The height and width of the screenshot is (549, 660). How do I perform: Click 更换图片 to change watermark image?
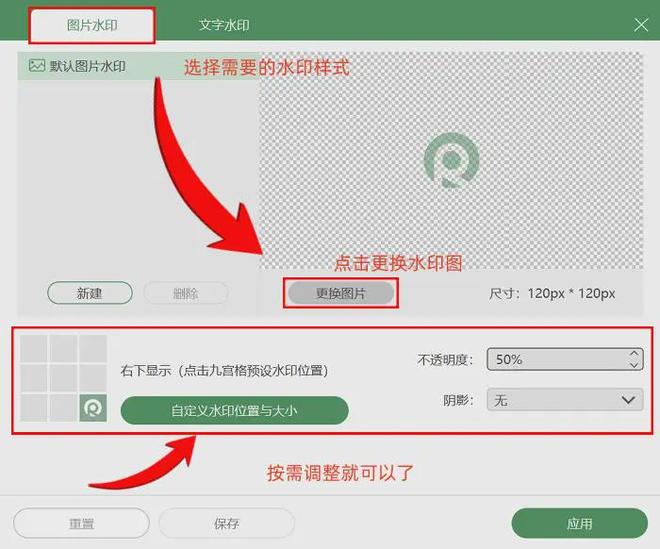pos(341,293)
